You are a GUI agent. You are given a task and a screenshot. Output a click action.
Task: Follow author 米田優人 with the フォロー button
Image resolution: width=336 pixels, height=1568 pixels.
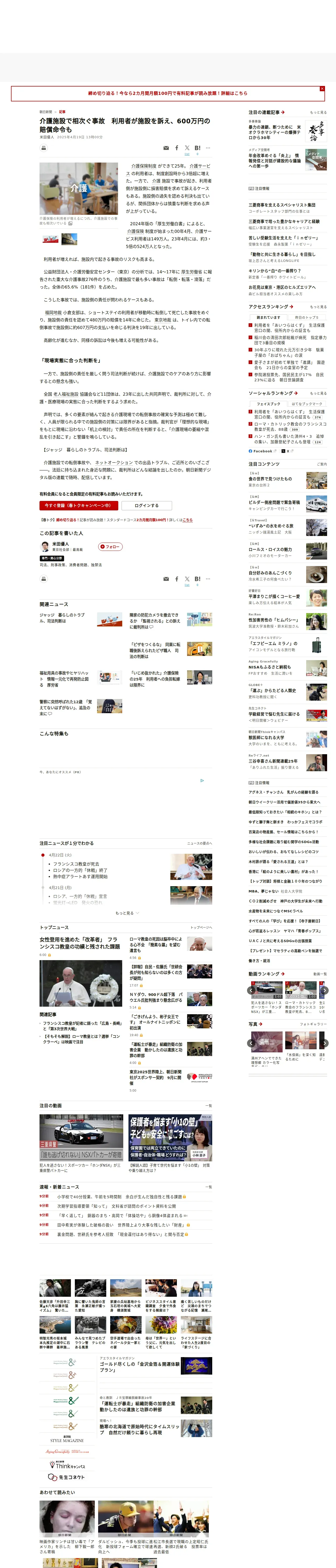tap(110, 547)
